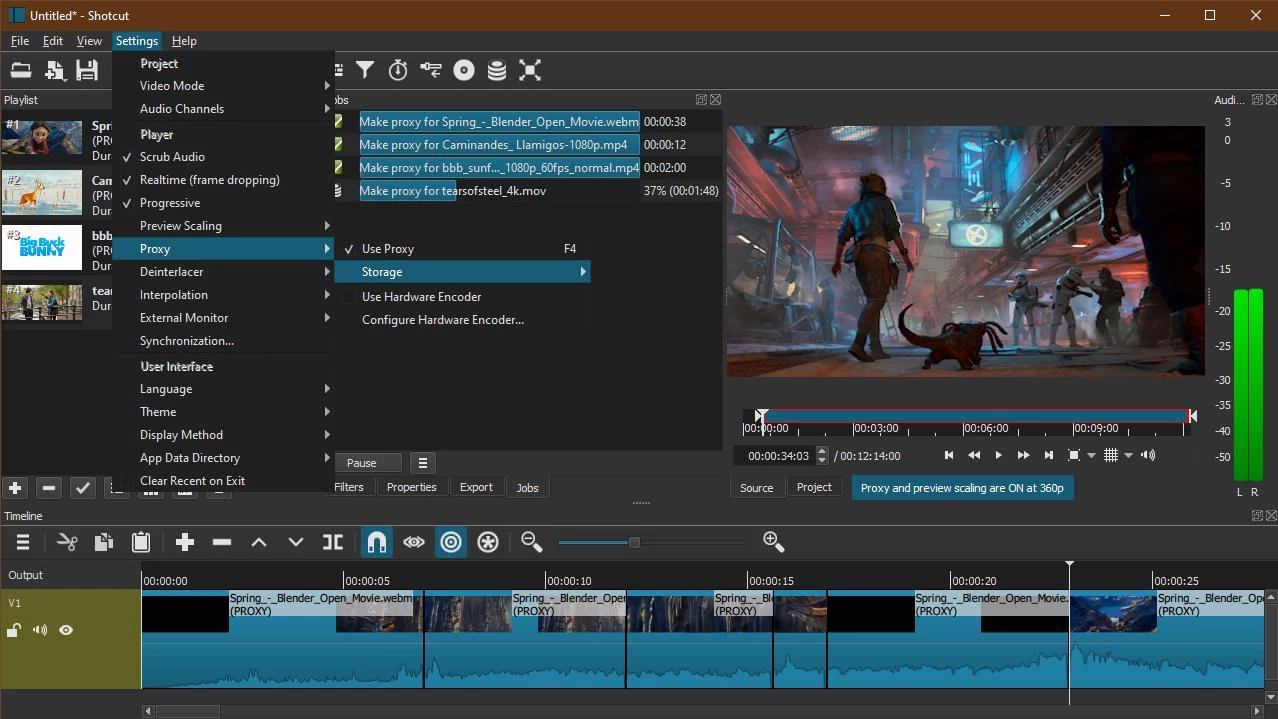Image resolution: width=1278 pixels, height=719 pixels.
Task: Switch to the Project player tab
Action: pos(814,487)
